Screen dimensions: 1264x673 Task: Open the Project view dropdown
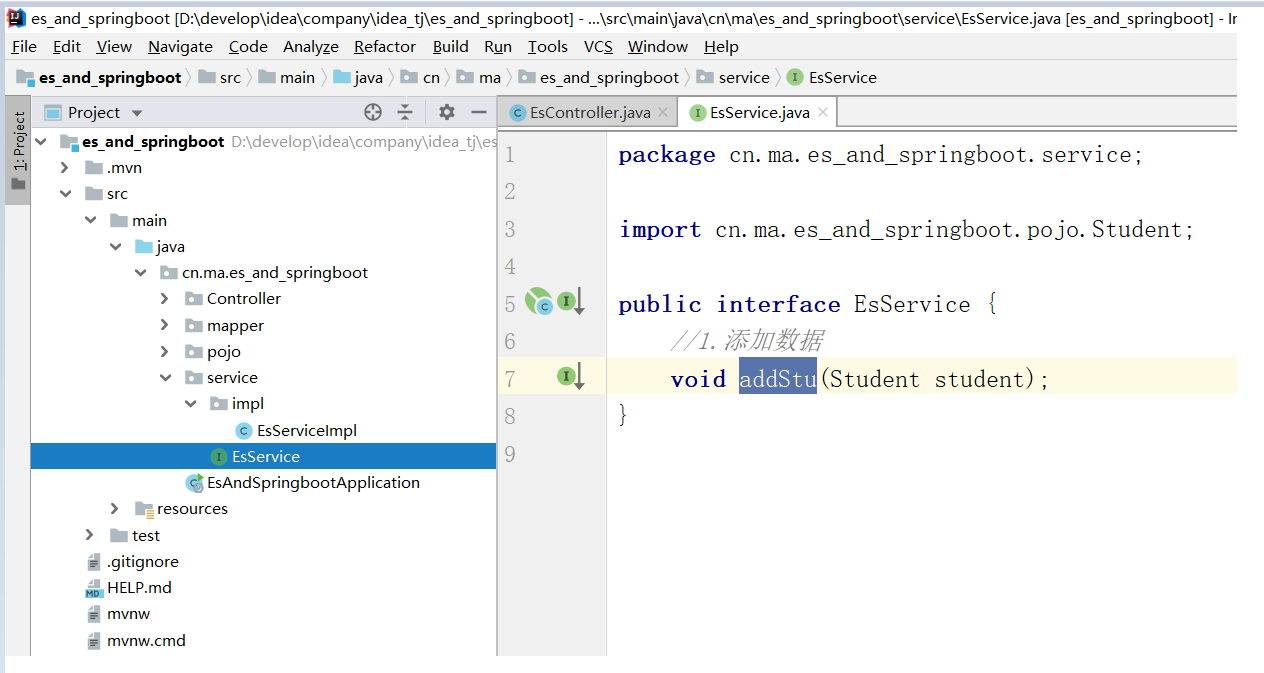coord(137,113)
